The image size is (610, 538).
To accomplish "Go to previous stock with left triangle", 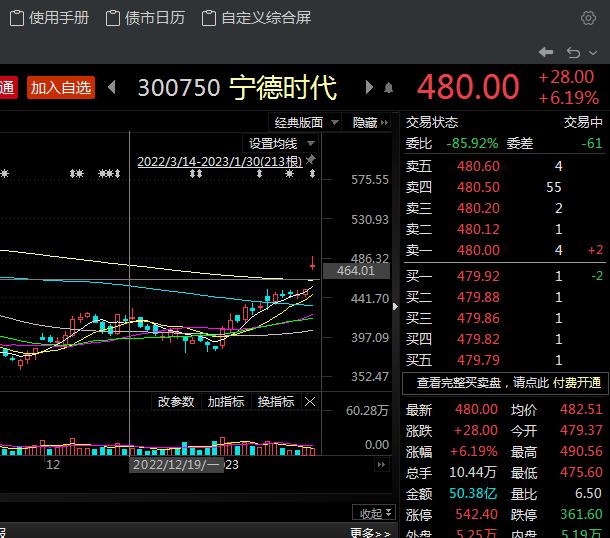I will (112, 87).
